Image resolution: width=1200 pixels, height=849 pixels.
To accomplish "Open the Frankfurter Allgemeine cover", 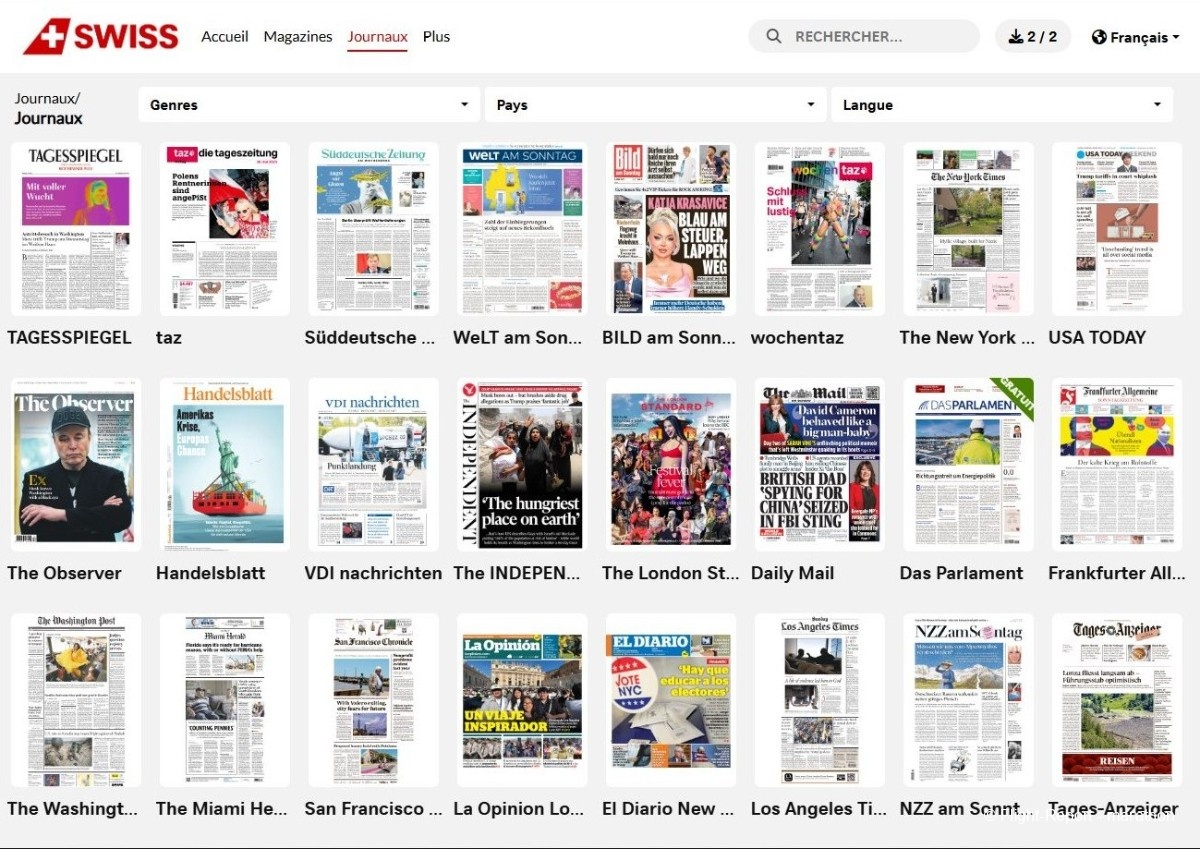I will click(1117, 465).
